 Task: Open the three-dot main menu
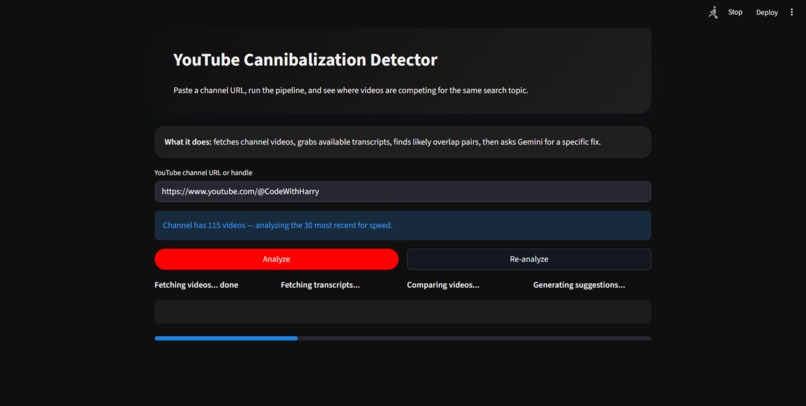pos(792,12)
